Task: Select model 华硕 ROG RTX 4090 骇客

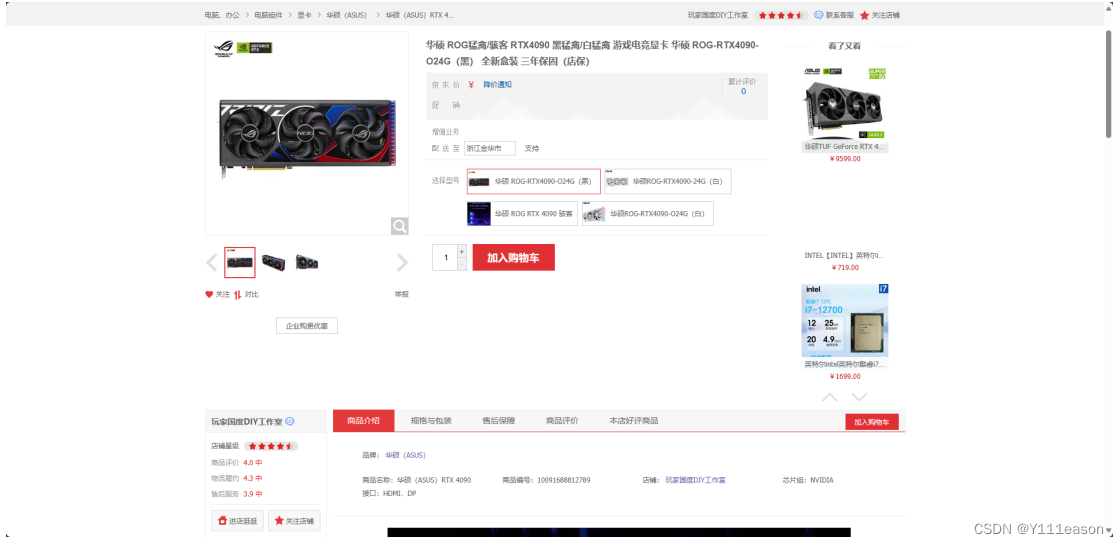Action: (522, 213)
